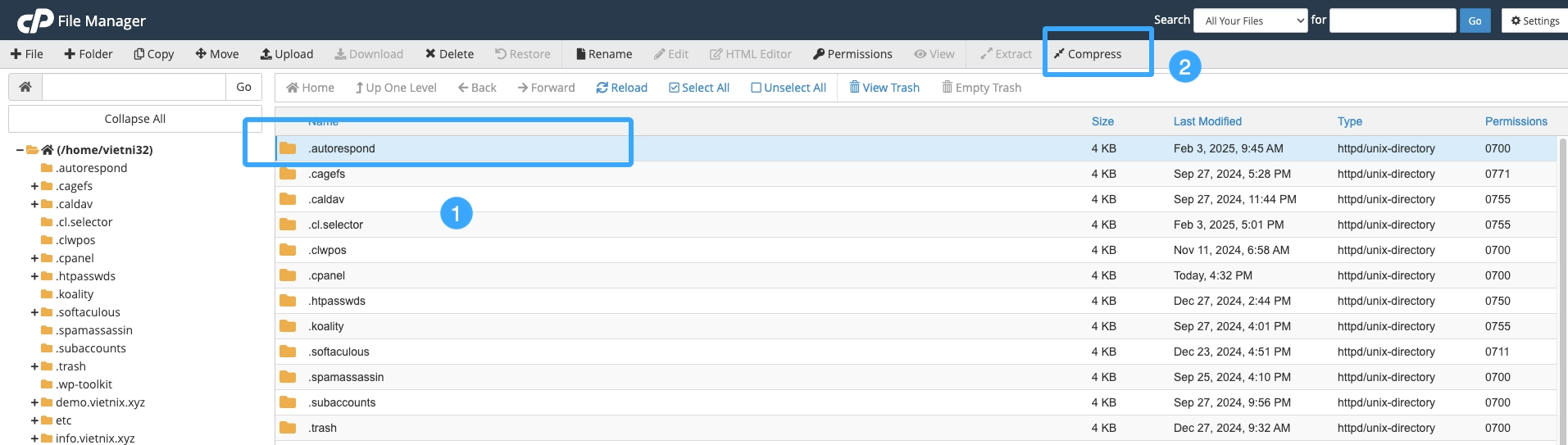Click the Delete toolbar button

(449, 54)
